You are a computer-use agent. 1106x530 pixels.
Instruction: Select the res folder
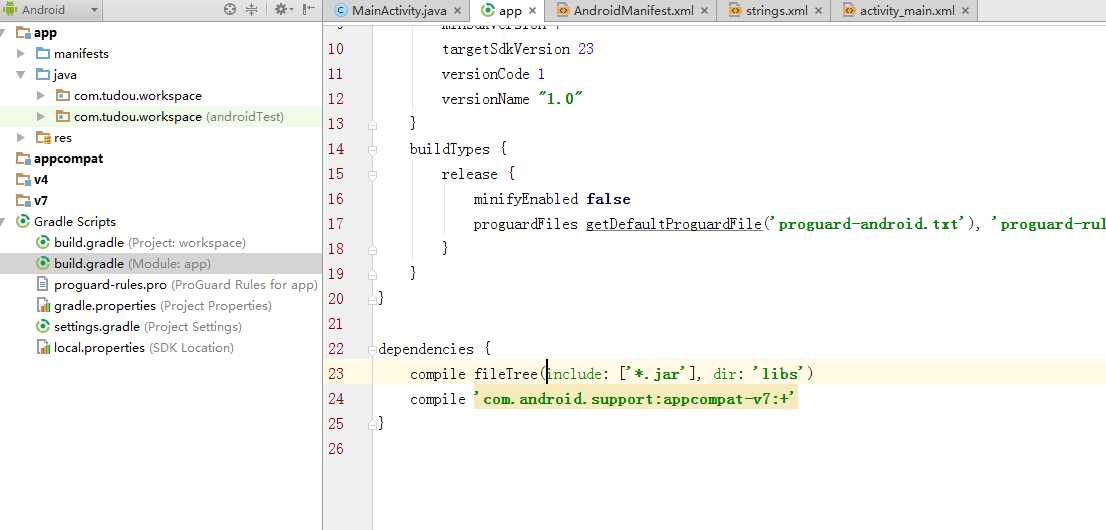[x=62, y=138]
